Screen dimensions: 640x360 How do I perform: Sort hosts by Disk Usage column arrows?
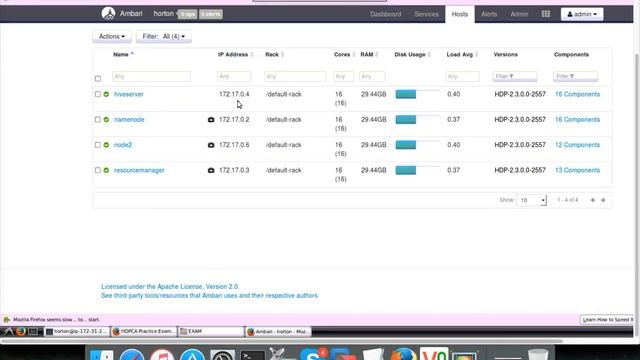click(x=429, y=55)
